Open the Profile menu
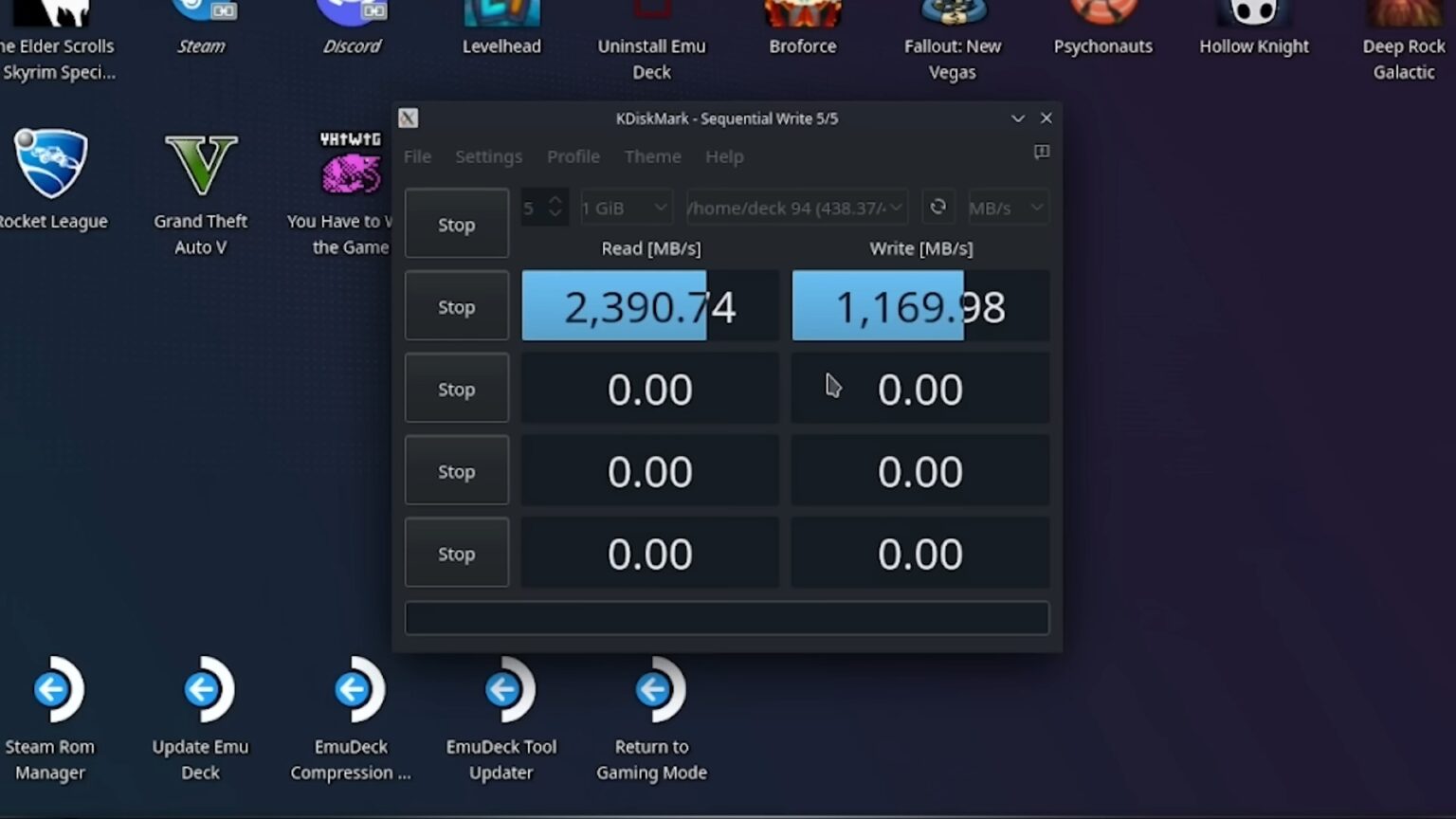This screenshot has height=819, width=1456. [x=573, y=156]
